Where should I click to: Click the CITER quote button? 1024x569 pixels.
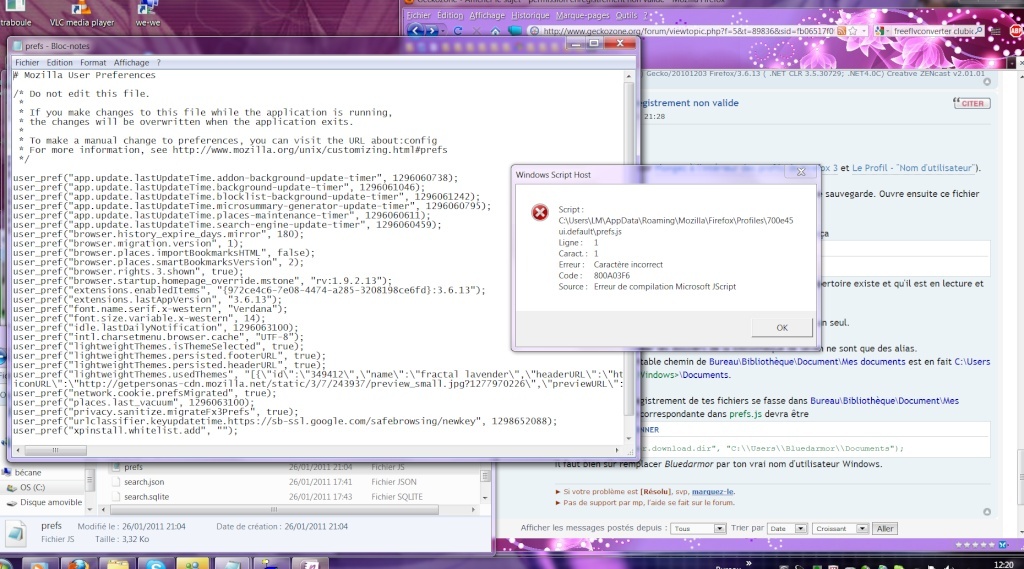pyautogui.click(x=971, y=103)
